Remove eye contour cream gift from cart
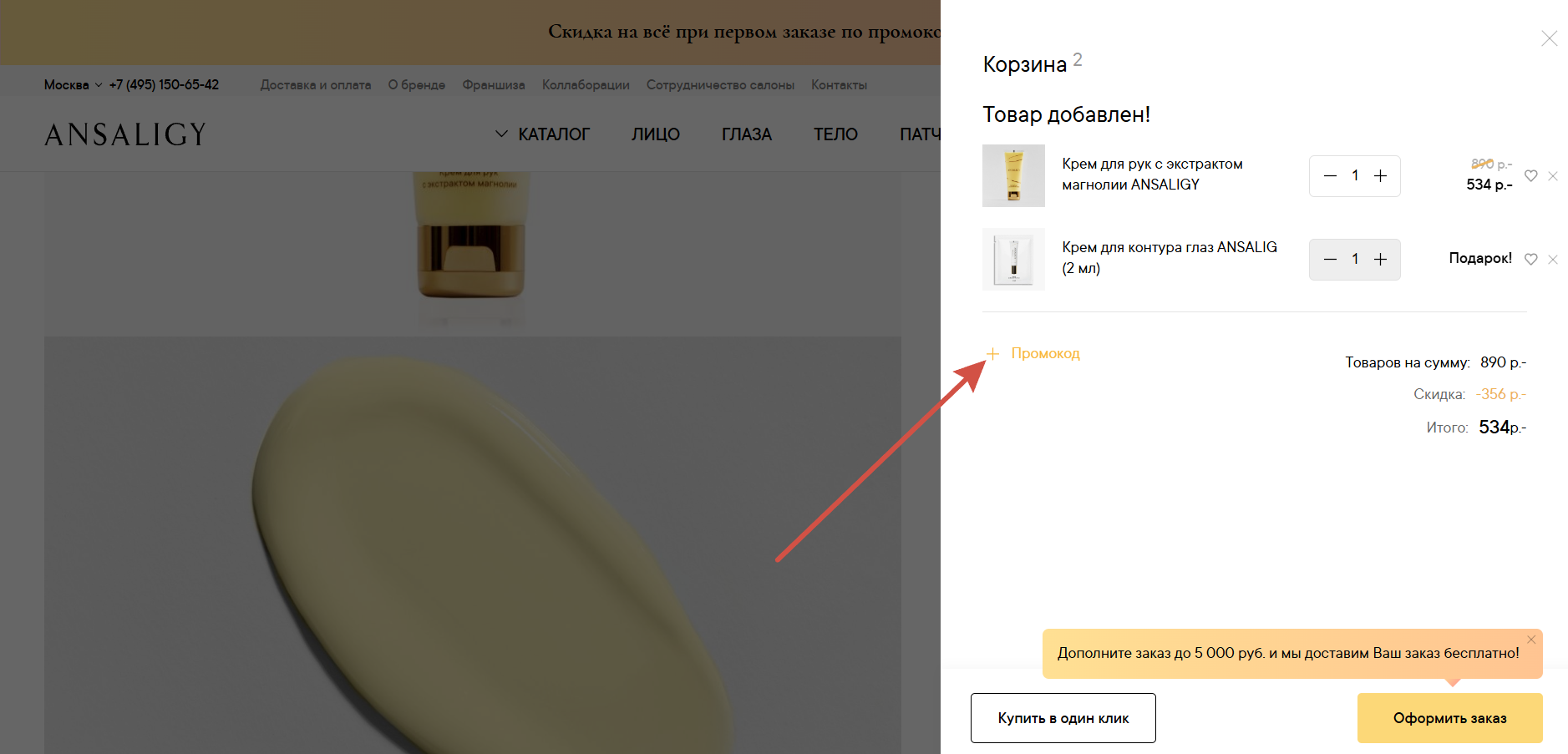The image size is (1568, 754). 1553,260
